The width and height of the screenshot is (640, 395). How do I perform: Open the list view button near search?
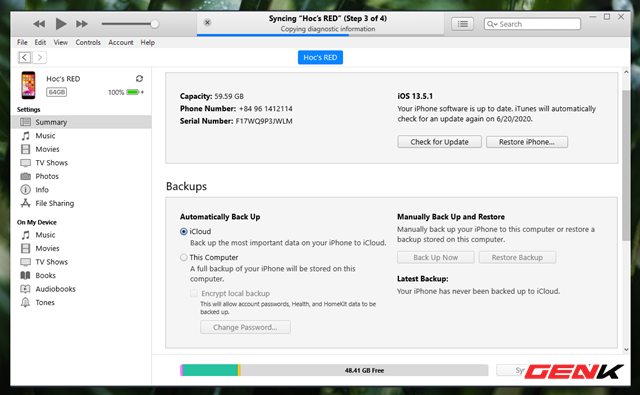tap(462, 24)
